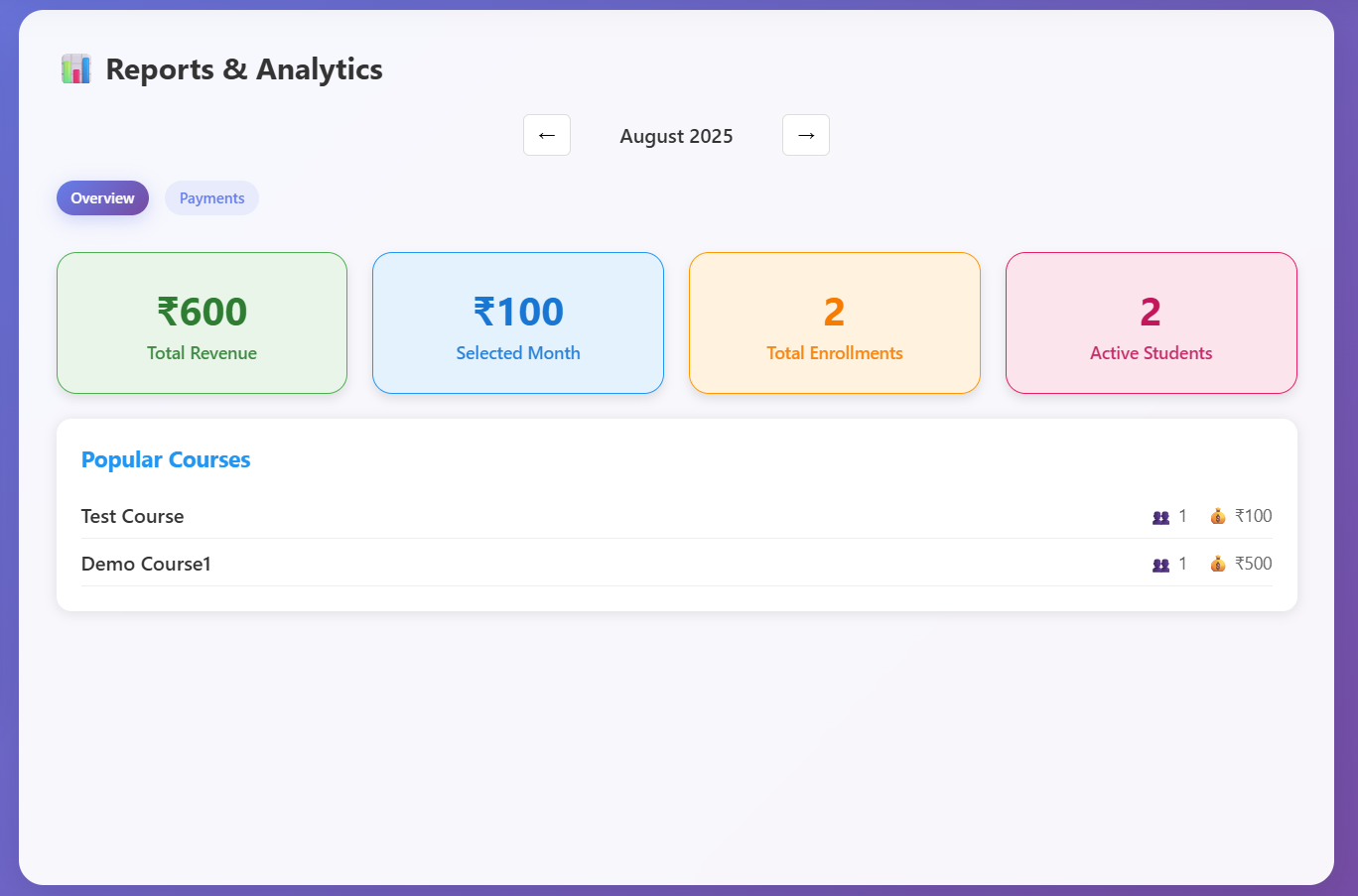Select the Overview tab
This screenshot has height=896, width=1358.
pyautogui.click(x=102, y=198)
